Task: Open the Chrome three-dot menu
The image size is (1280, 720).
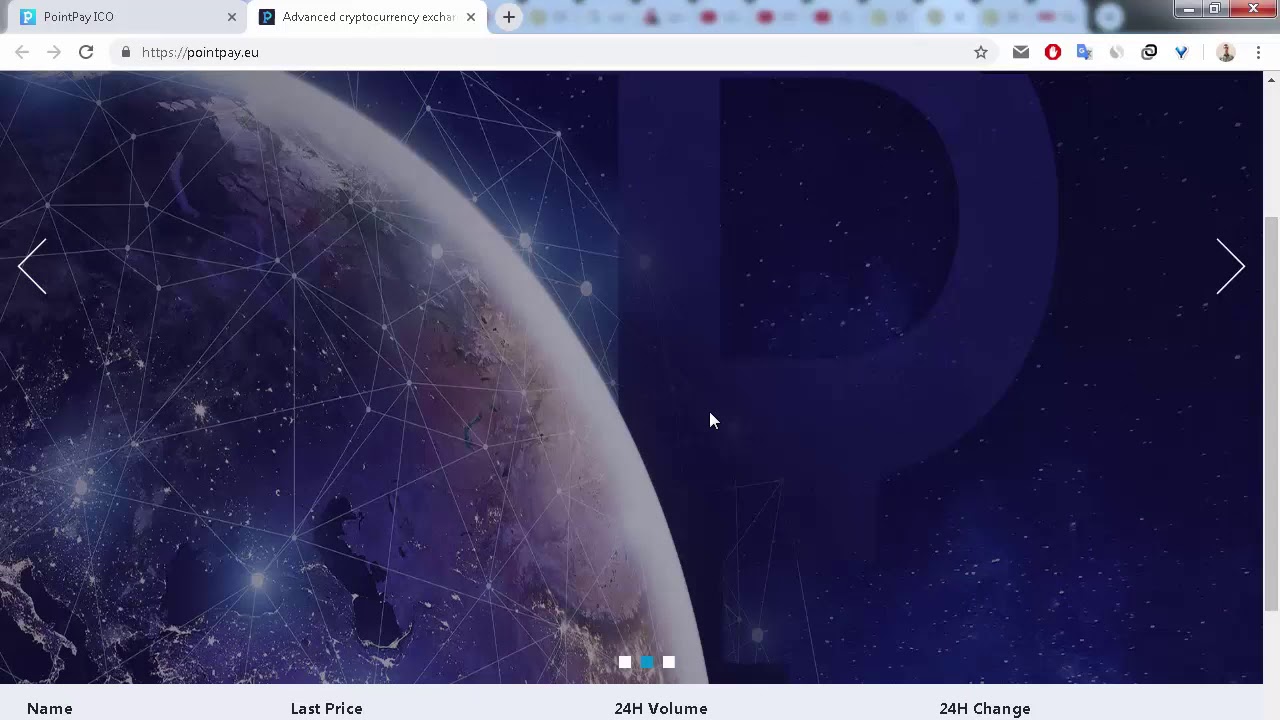Action: (x=1258, y=52)
